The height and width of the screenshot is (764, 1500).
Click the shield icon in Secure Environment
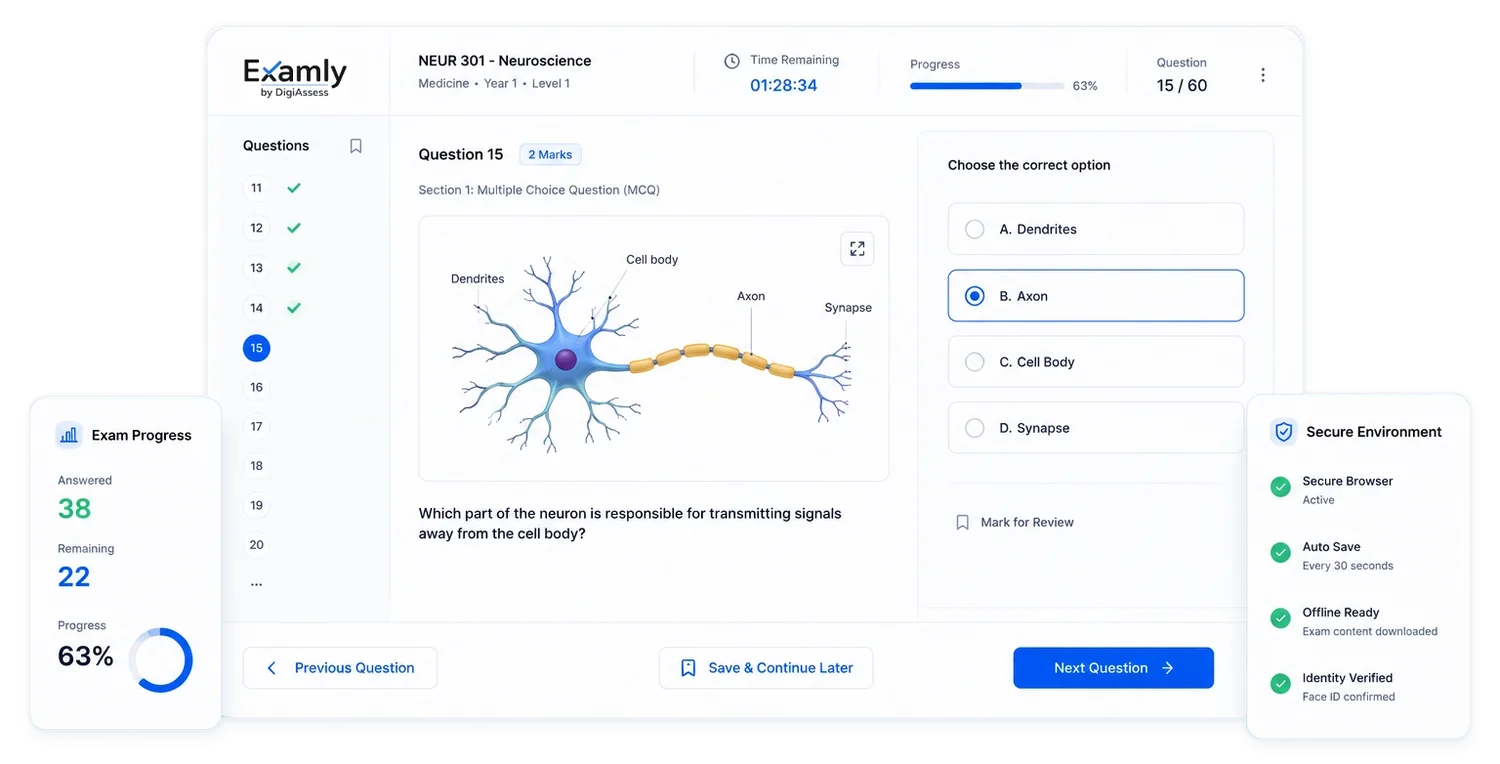coord(1283,432)
